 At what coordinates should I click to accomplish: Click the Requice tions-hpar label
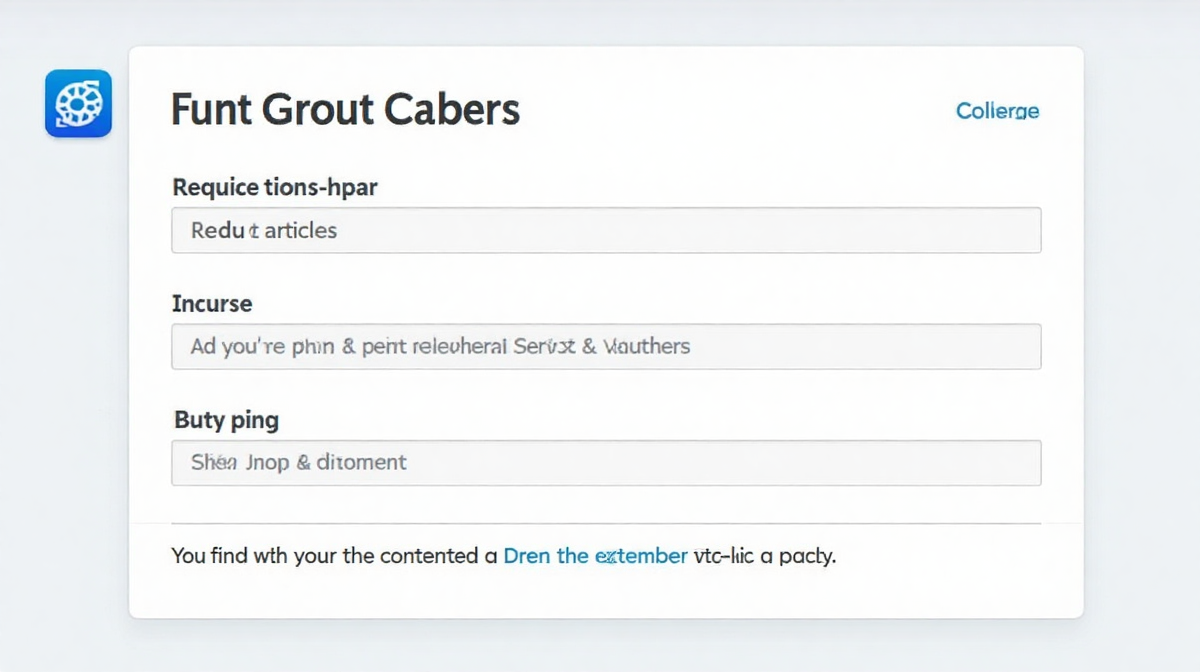coord(275,187)
